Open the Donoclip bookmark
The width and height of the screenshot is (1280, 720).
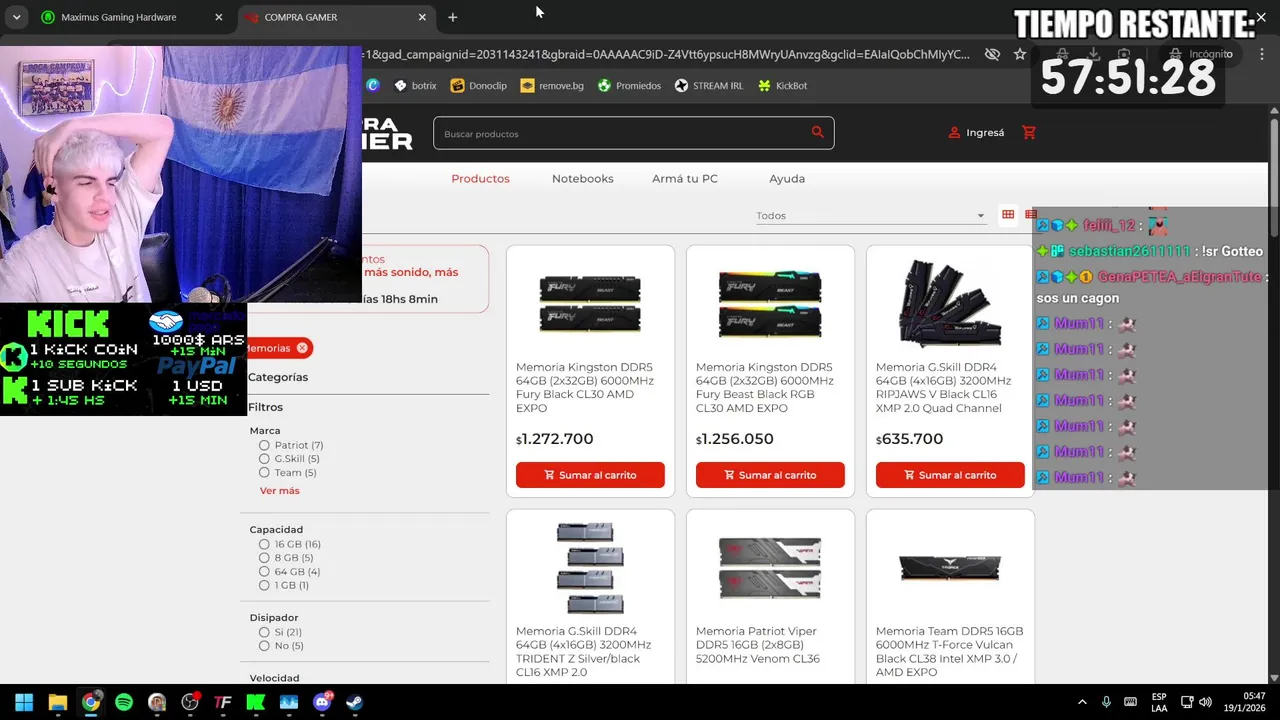click(x=479, y=86)
